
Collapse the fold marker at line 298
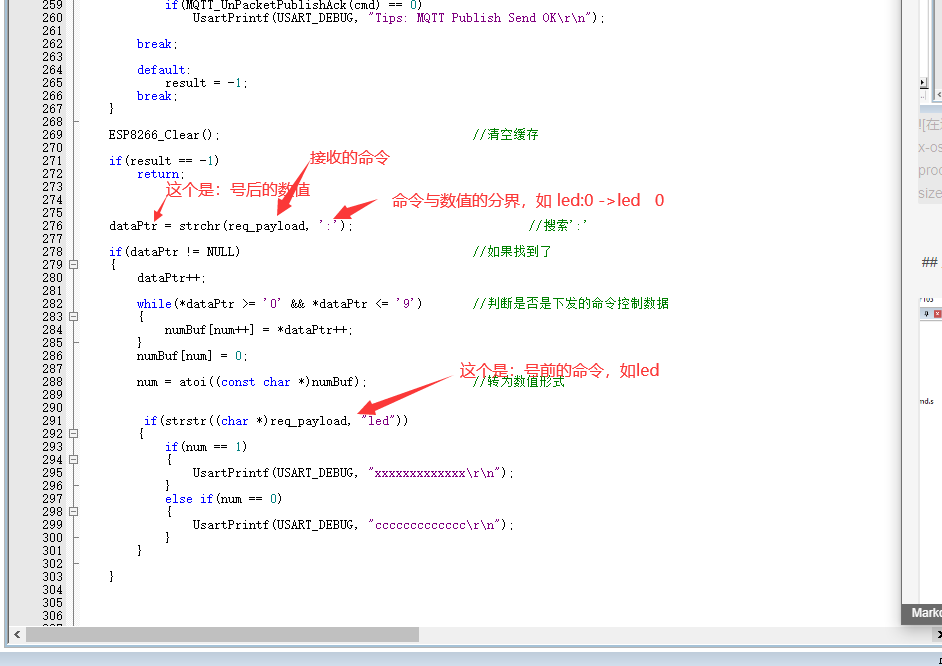point(73,512)
